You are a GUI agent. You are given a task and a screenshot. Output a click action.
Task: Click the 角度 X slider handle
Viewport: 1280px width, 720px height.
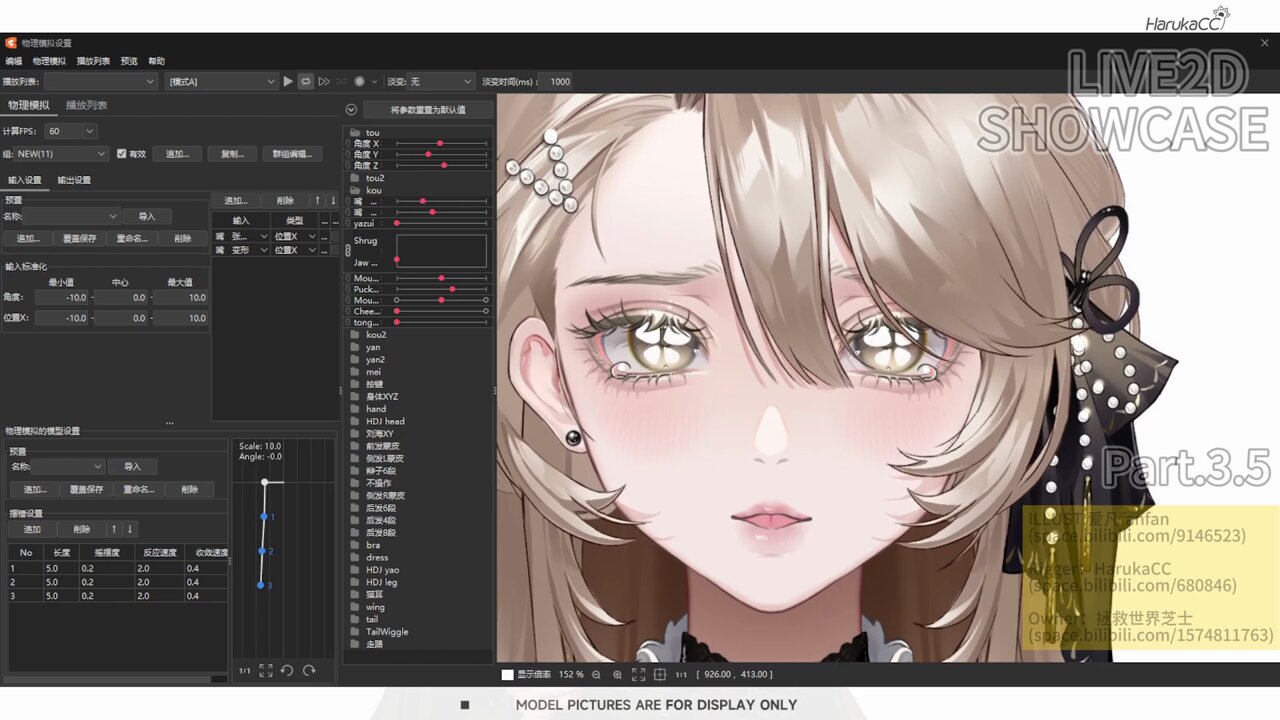coord(440,144)
